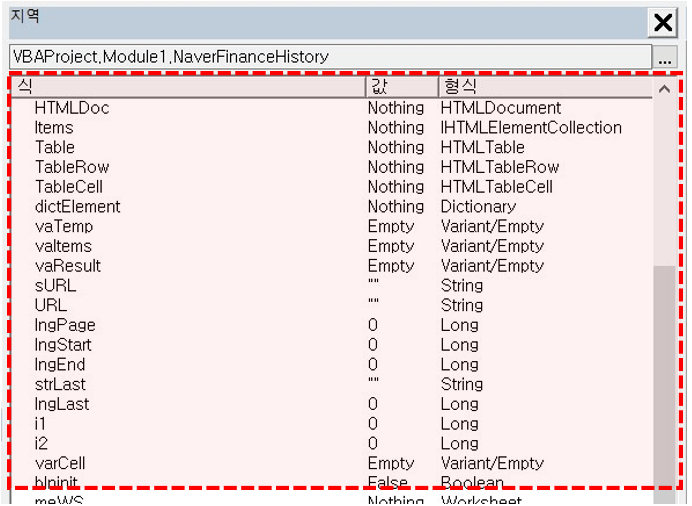This screenshot has height=506, width=692.
Task: Click the 값 column header
Action: click(402, 86)
